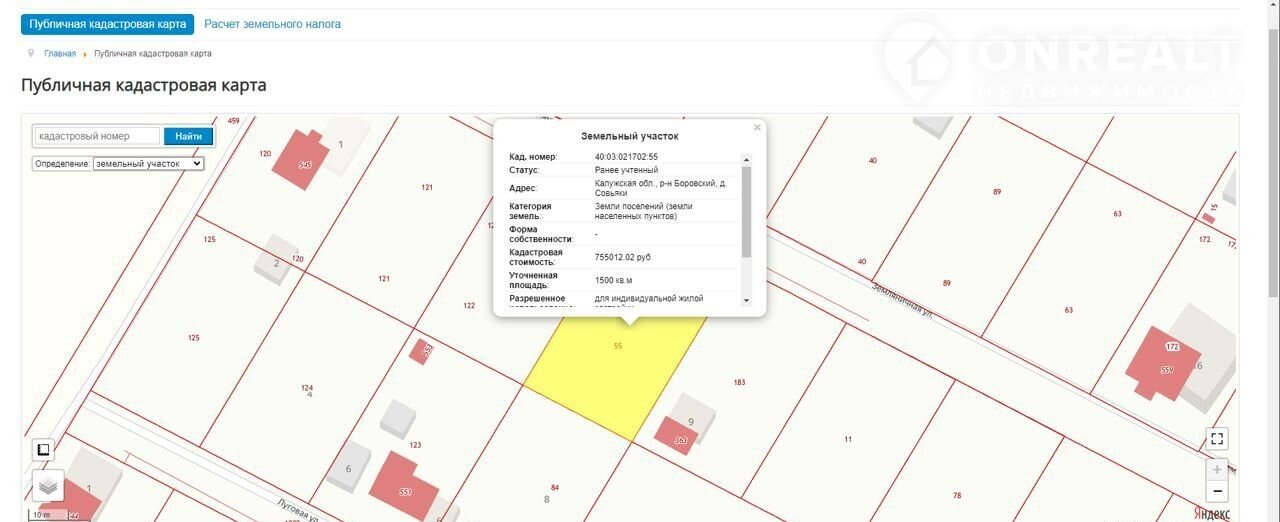Zoom in the map with plus button
Image resolution: width=1280 pixels, height=522 pixels.
point(1217,469)
